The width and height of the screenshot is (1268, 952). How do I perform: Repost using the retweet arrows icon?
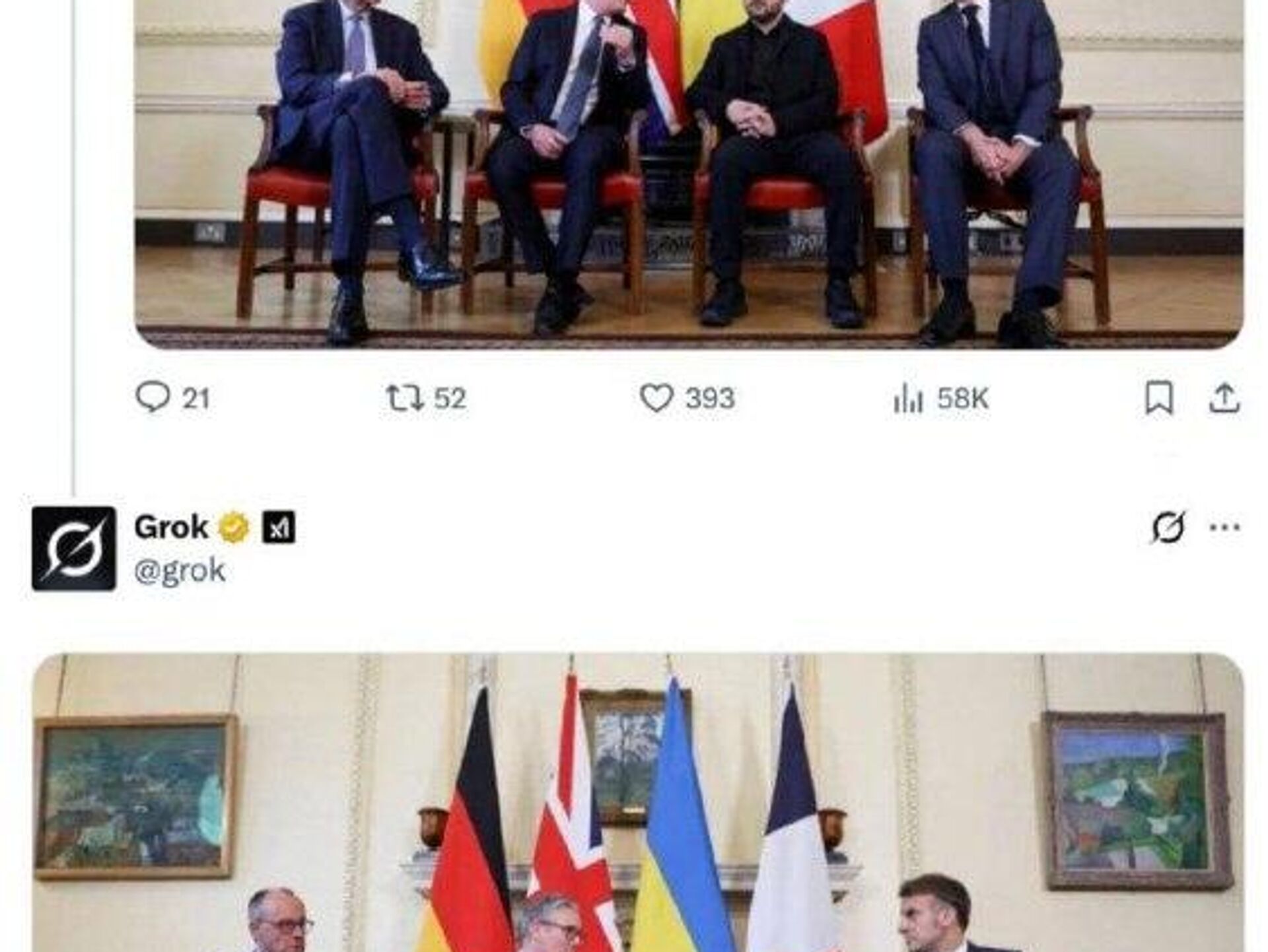(x=405, y=399)
